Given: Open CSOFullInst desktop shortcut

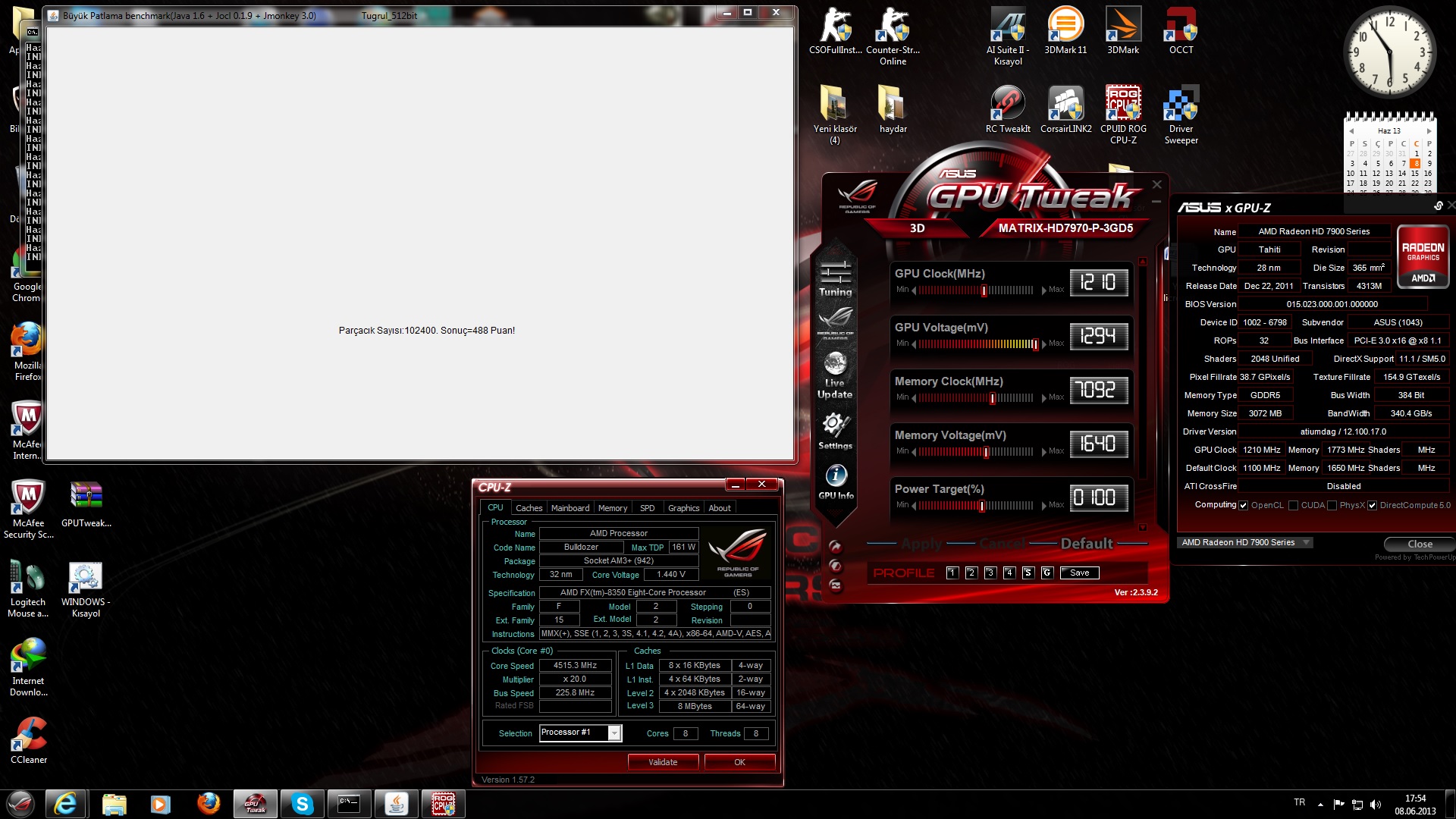Looking at the screenshot, I should point(835,31).
